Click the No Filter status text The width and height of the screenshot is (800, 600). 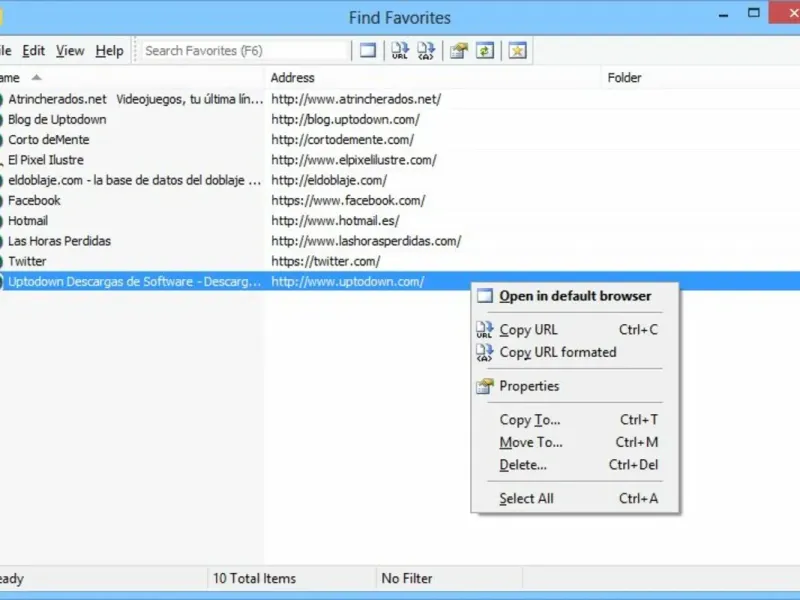click(x=407, y=579)
